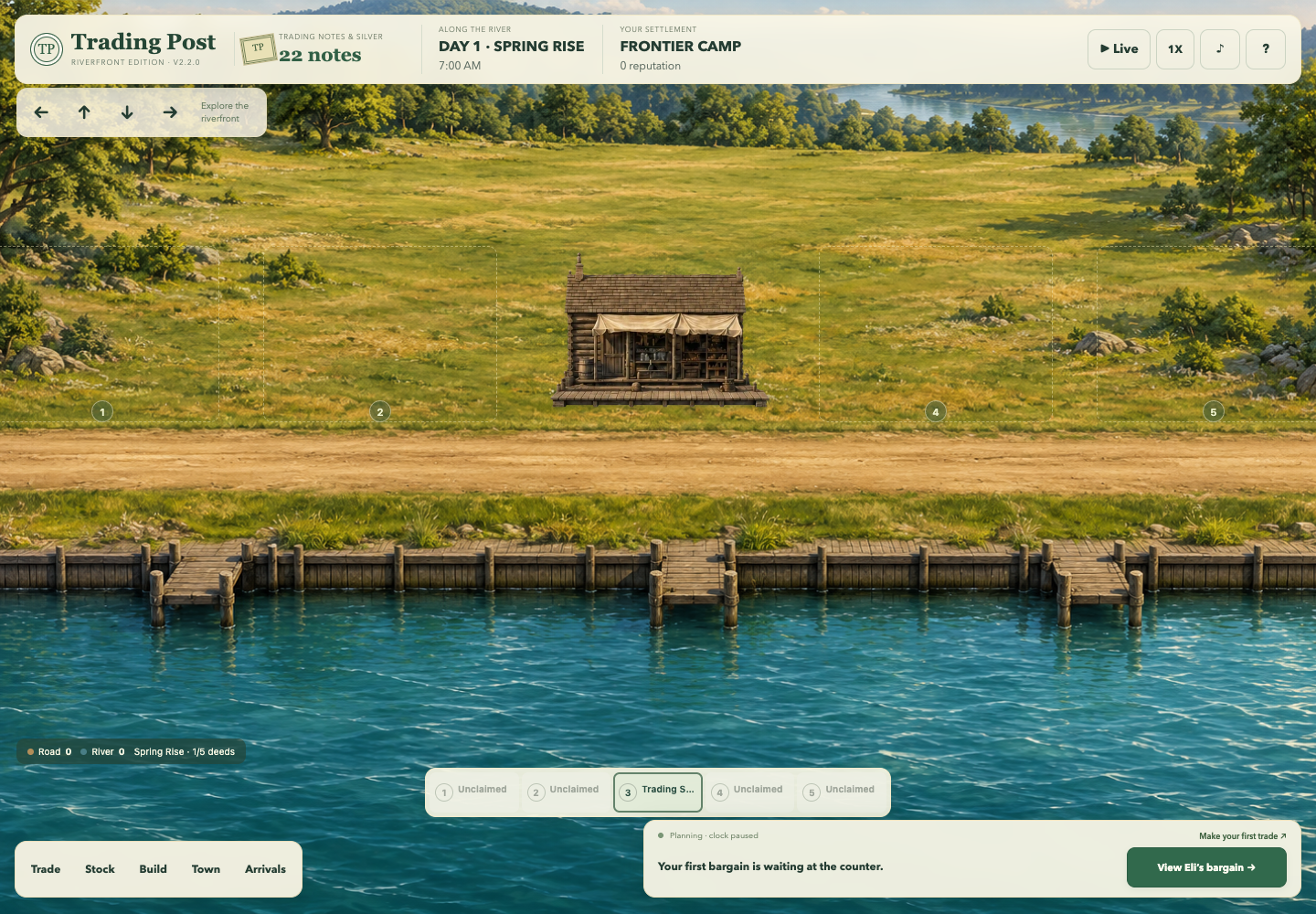1316x914 pixels.
Task: Click the Road 0 status indicator
Action: tap(49, 752)
